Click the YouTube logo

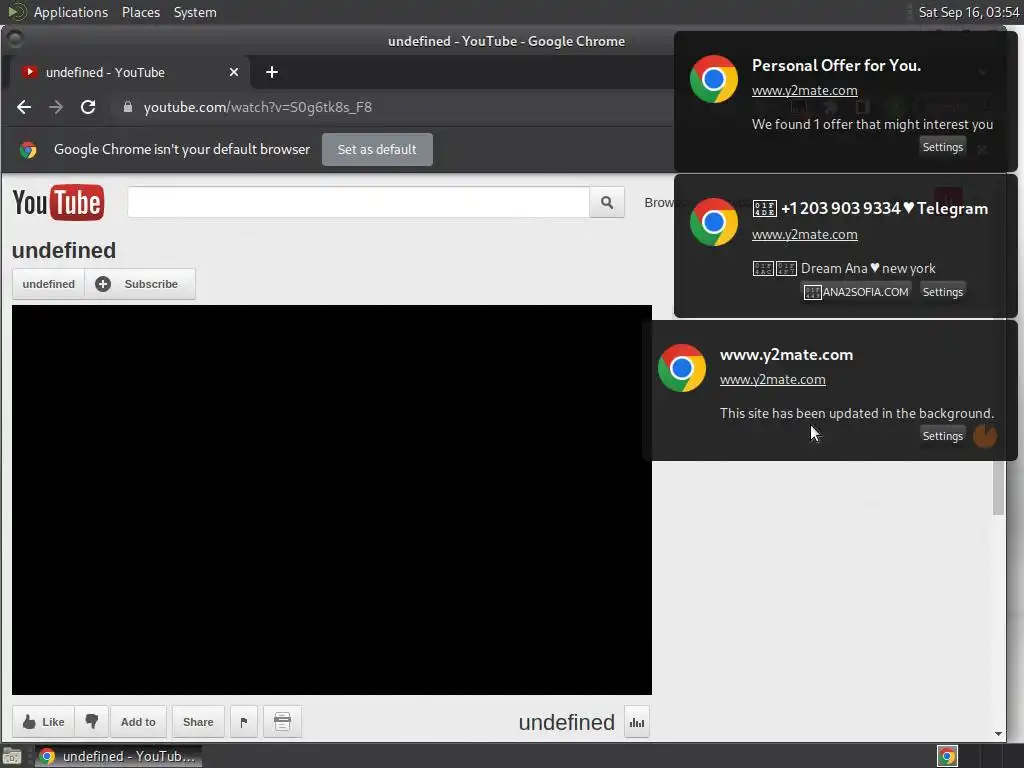[x=58, y=202]
